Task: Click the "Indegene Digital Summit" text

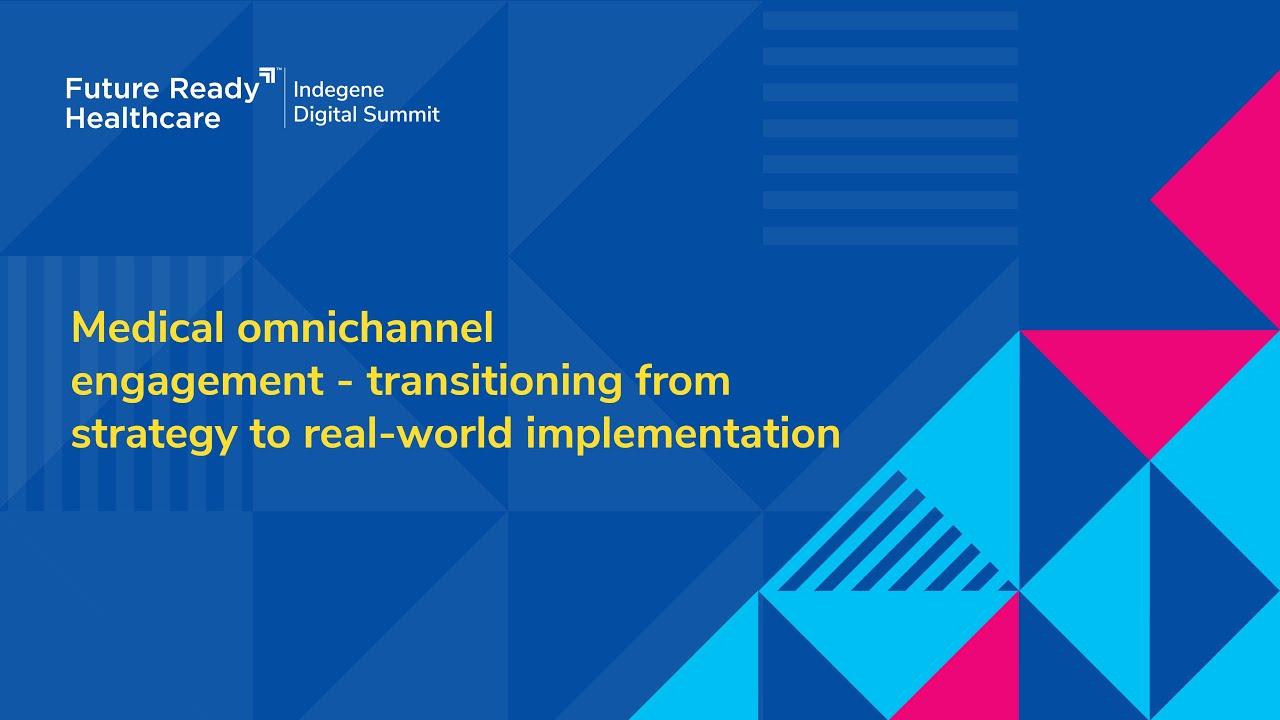Action: (366, 103)
